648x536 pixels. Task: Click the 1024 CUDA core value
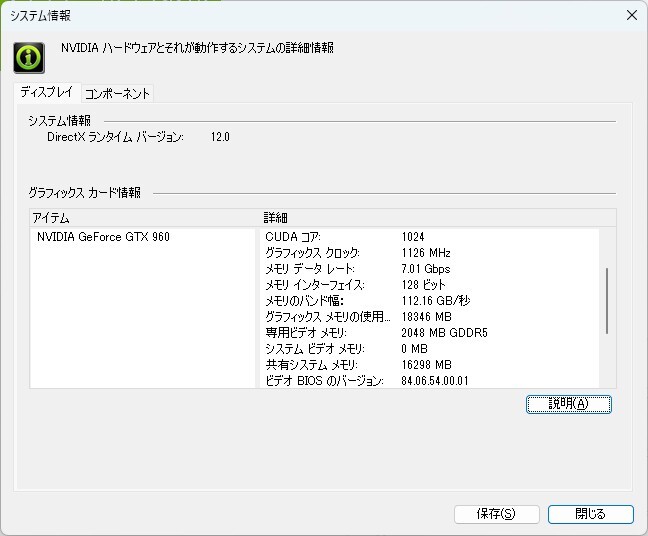(x=413, y=237)
